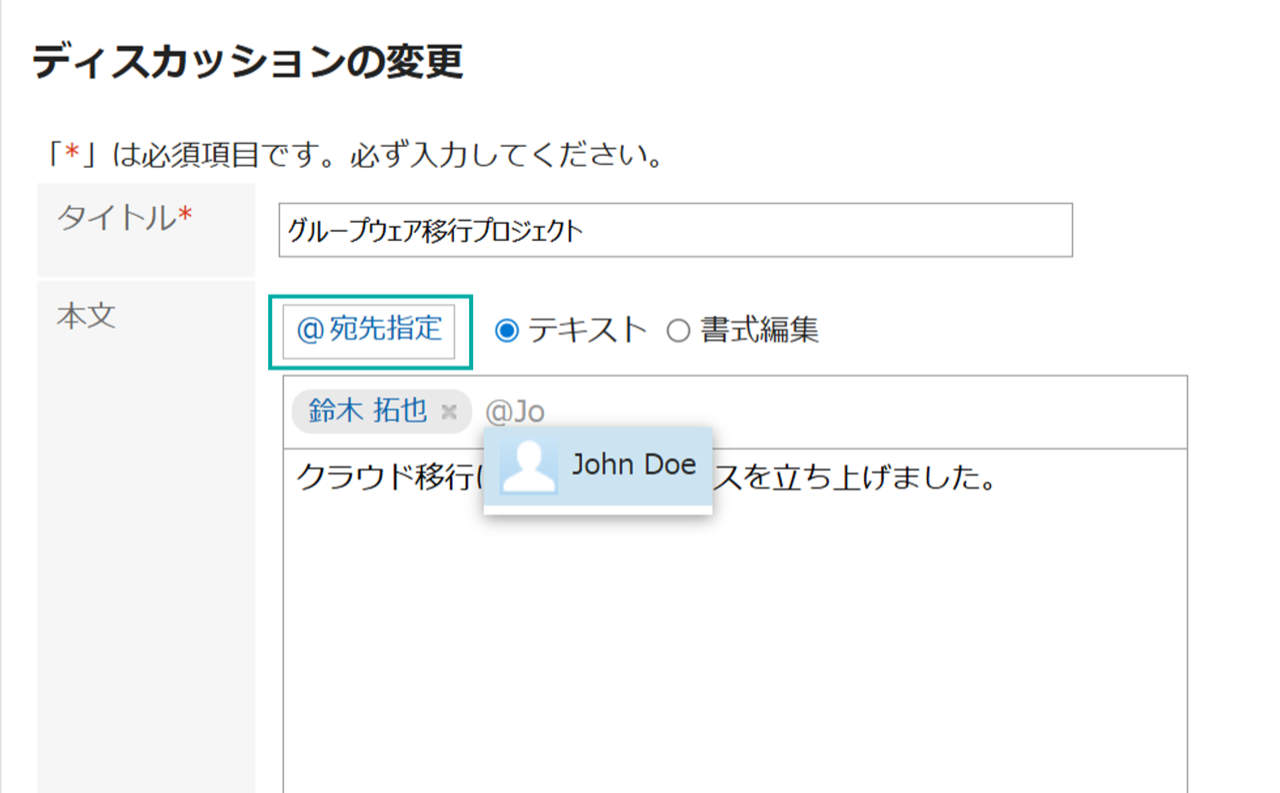Select John Doe's avatar icon in the suggestion
The height and width of the screenshot is (793, 1280).
click(x=529, y=466)
